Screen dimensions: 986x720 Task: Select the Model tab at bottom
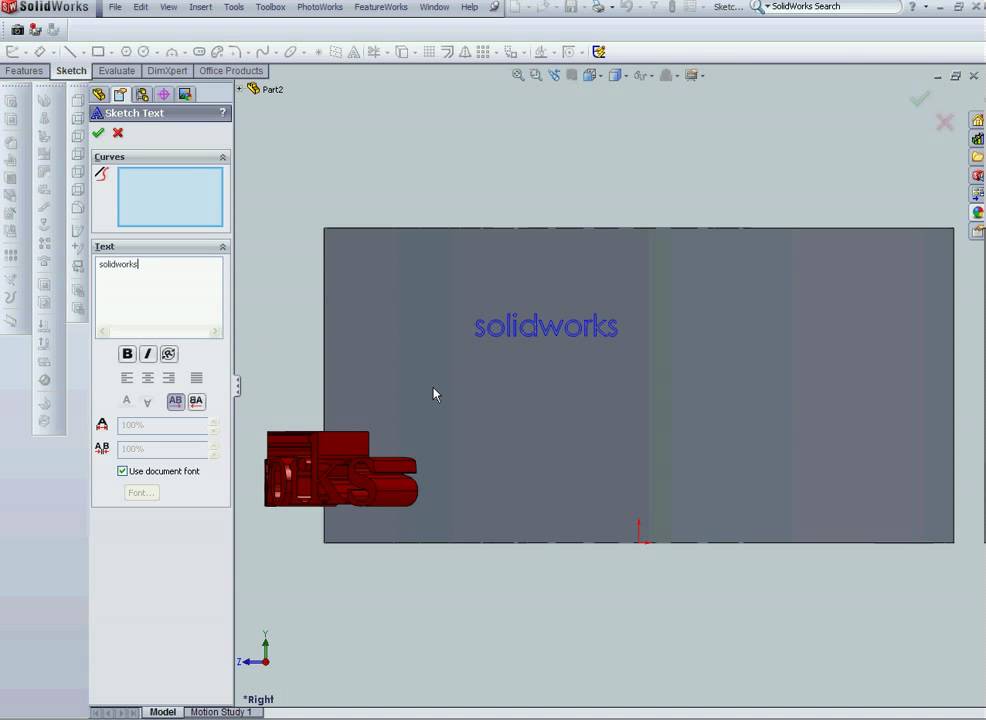pyautogui.click(x=162, y=712)
